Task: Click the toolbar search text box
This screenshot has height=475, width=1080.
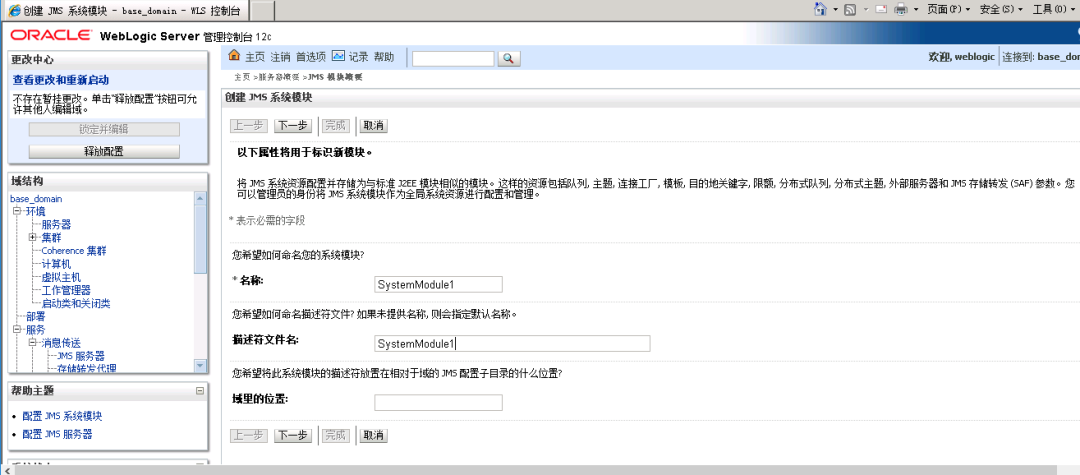Action: click(x=453, y=59)
